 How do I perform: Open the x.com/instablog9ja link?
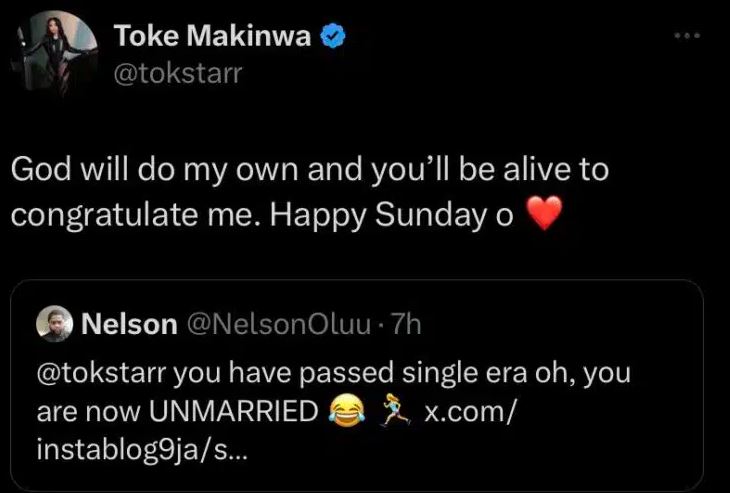point(470,411)
